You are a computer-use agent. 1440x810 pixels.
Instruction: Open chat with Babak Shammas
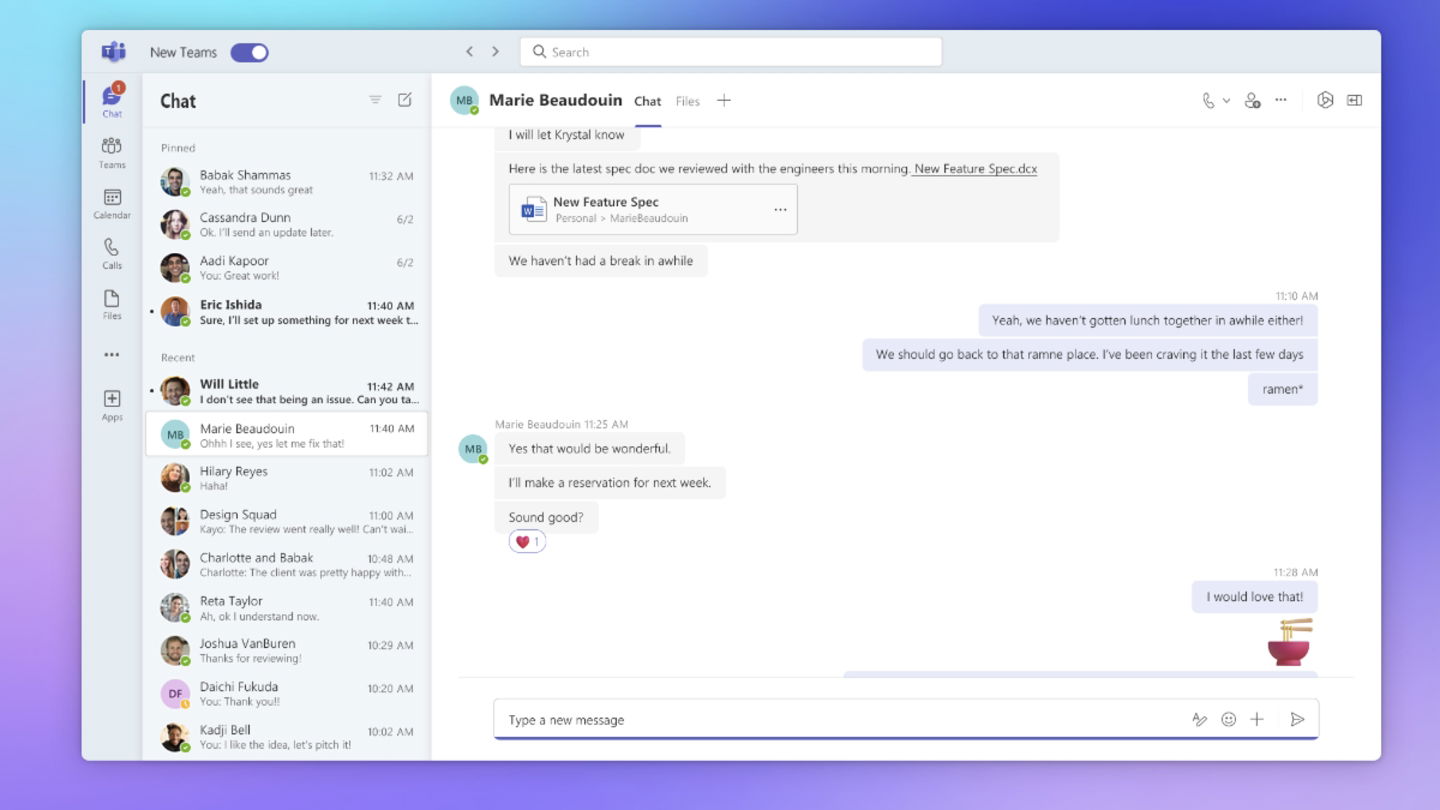point(287,182)
